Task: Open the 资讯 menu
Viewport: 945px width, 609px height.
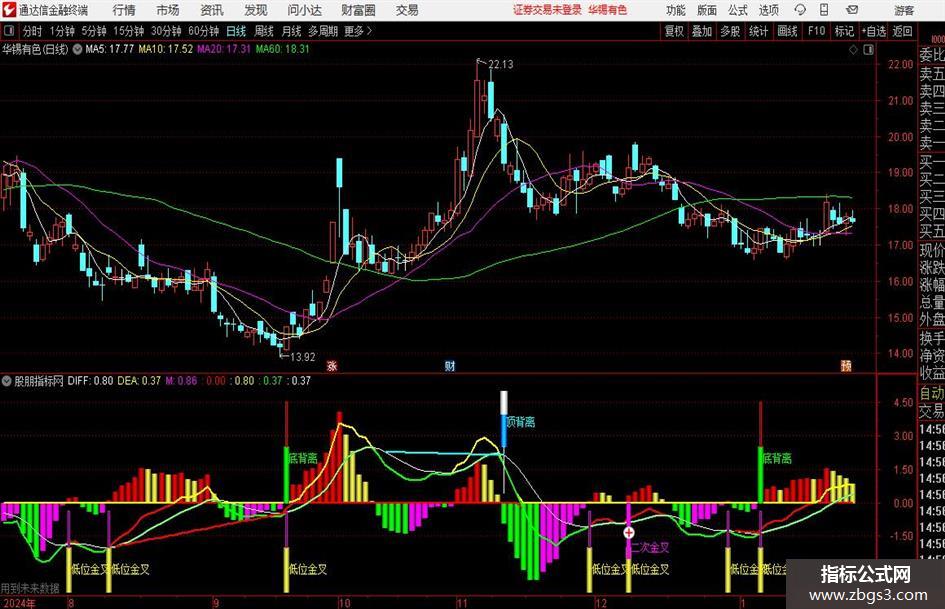Action: 212,10
